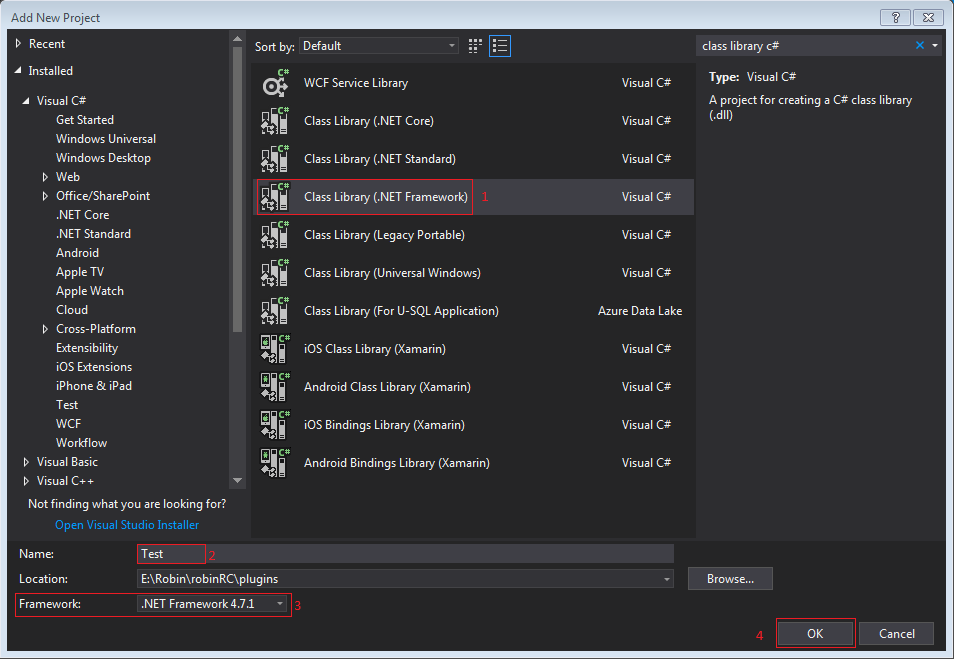The height and width of the screenshot is (659, 954).
Task: Click 'Azure Data Lake' type label
Action: (x=639, y=311)
